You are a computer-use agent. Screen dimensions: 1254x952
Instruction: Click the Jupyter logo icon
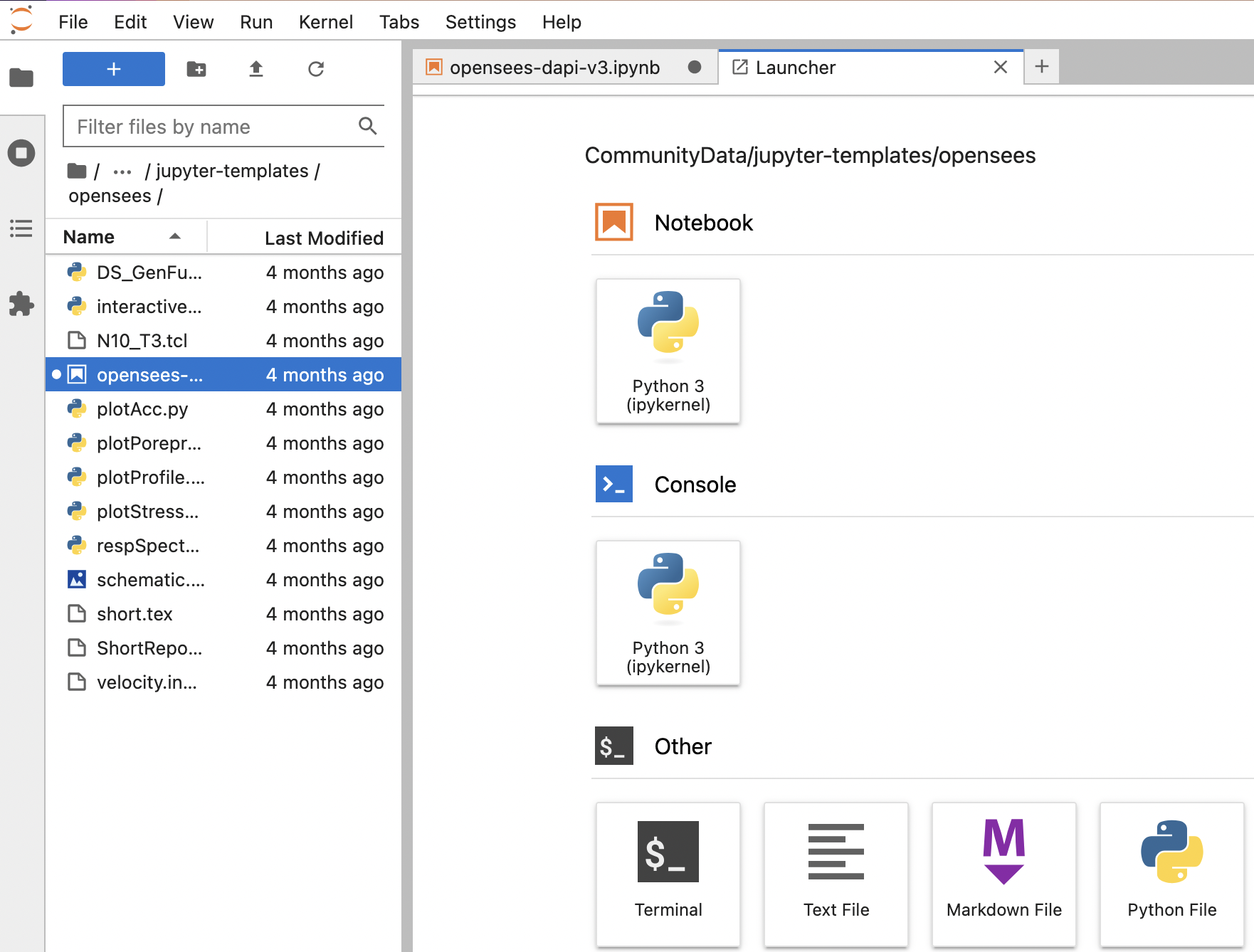[x=21, y=20]
